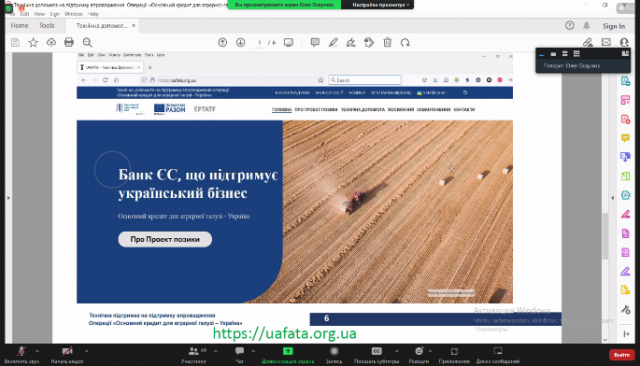Click the cloud upload icon in the toolbar
Screen dimensions: 640x366
(x=51, y=42)
